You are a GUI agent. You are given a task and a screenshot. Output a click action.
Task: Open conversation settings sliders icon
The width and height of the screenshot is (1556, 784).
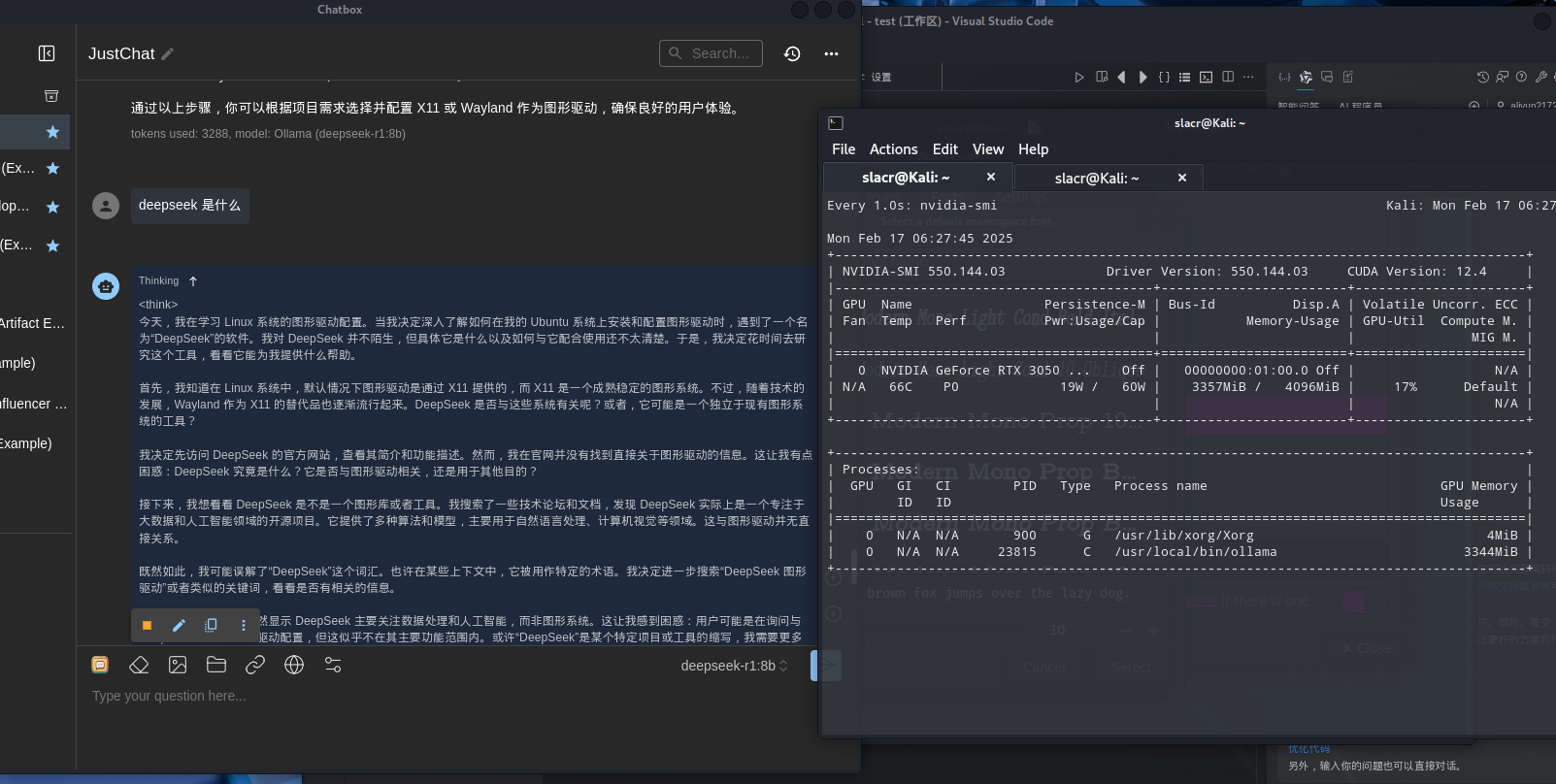[333, 665]
